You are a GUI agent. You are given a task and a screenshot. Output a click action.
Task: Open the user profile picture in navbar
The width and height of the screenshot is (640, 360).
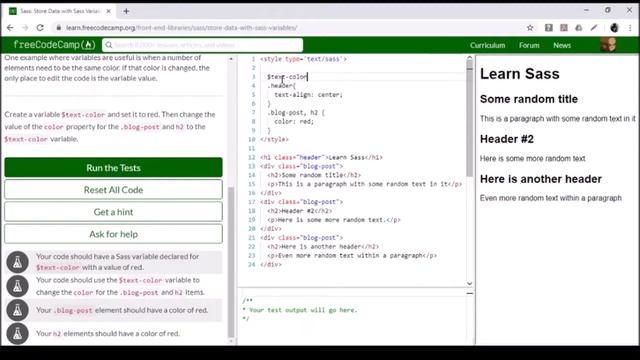point(608,45)
